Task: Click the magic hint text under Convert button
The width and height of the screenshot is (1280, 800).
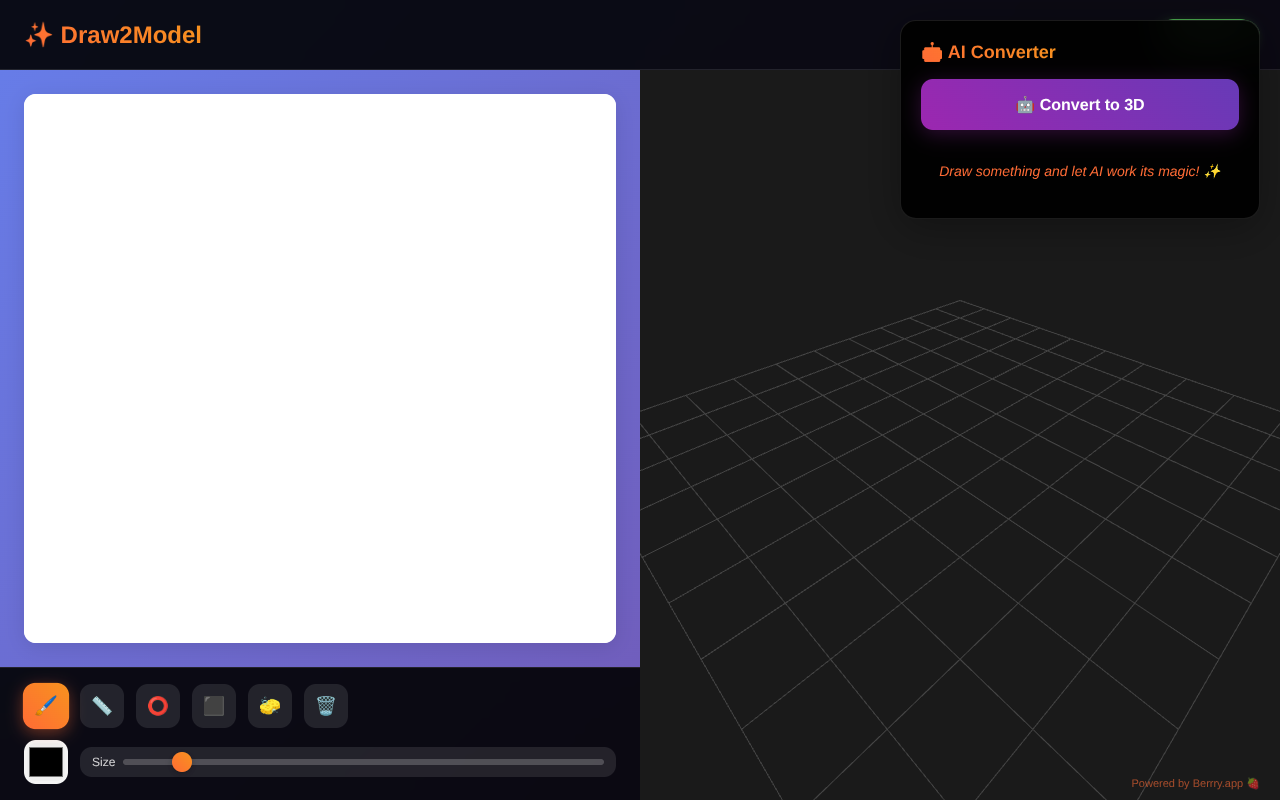Action: 1080,171
